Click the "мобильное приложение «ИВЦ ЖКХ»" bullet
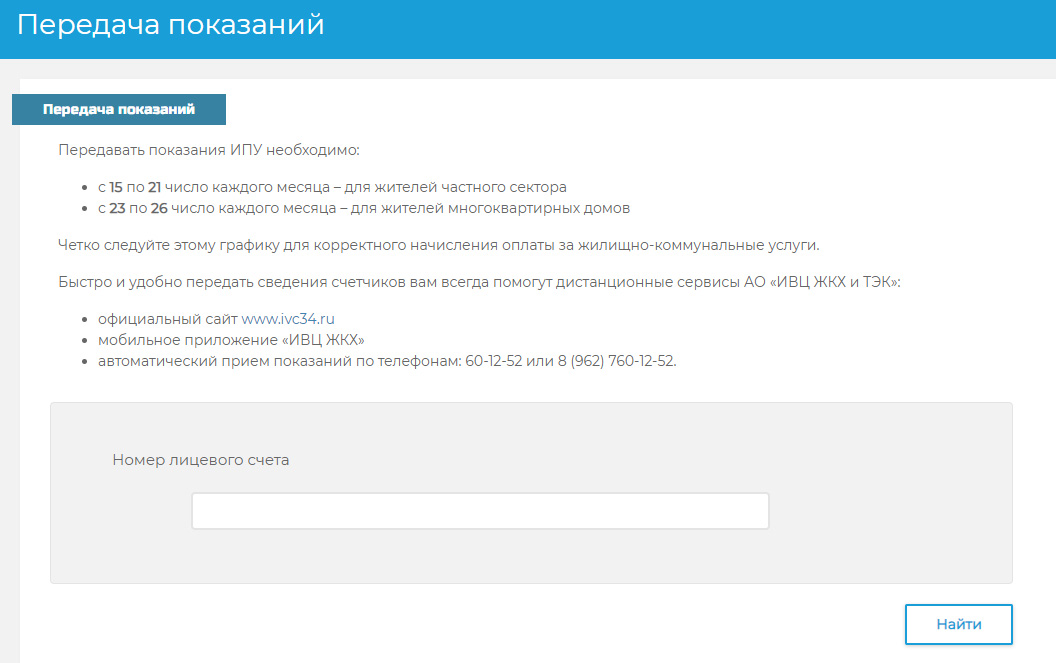Viewport: 1056px width, 663px height. [x=231, y=340]
